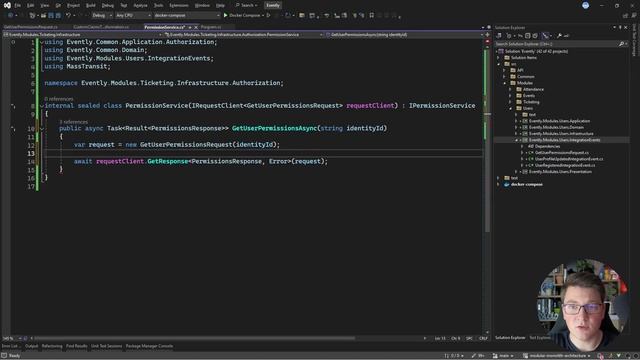Viewport: 640px width, 360px height.
Task: Collapse the GetUserPermissionsAsync method at line 10
Action: [42, 129]
